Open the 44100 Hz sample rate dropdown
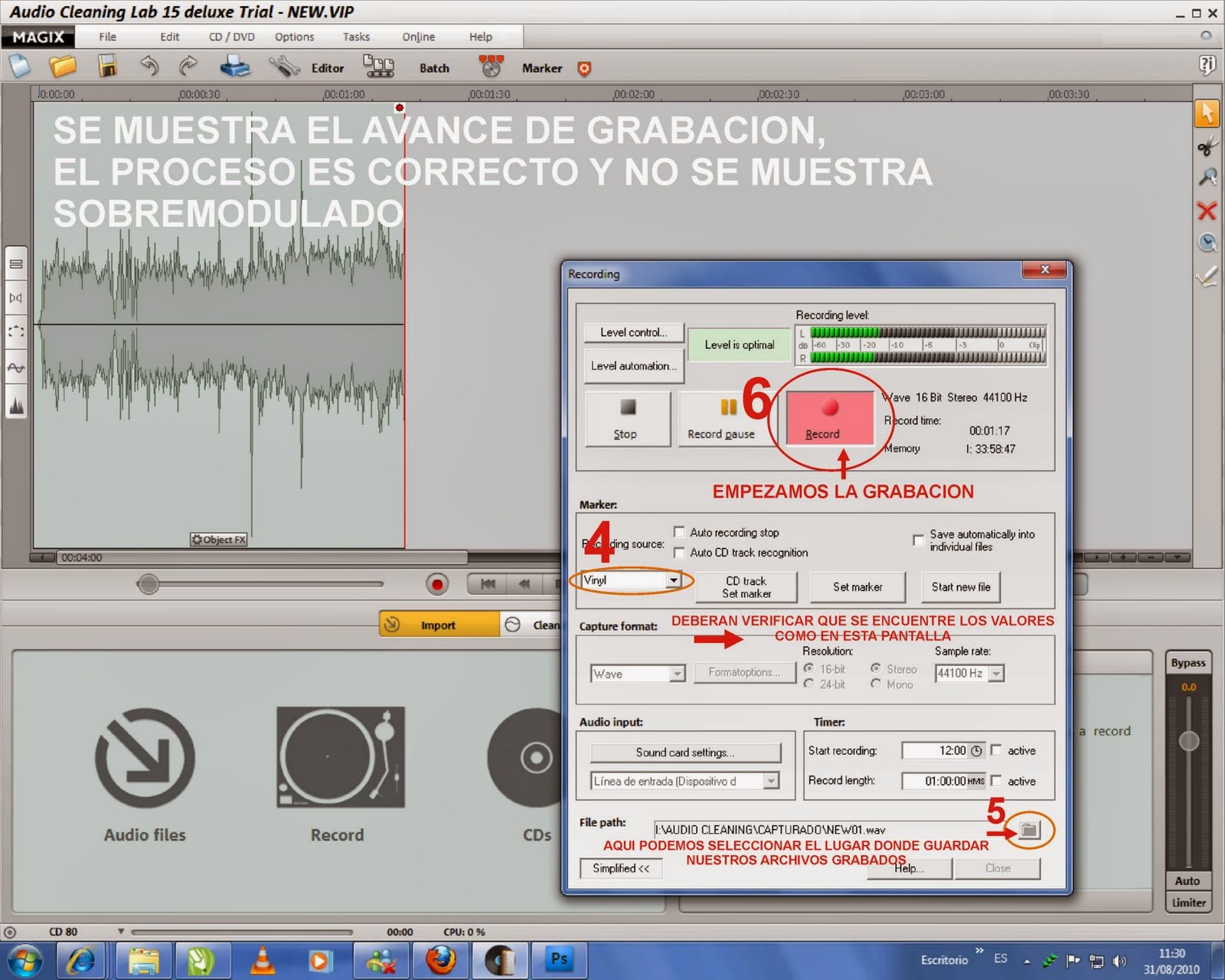Image resolution: width=1225 pixels, height=980 pixels. 996,673
